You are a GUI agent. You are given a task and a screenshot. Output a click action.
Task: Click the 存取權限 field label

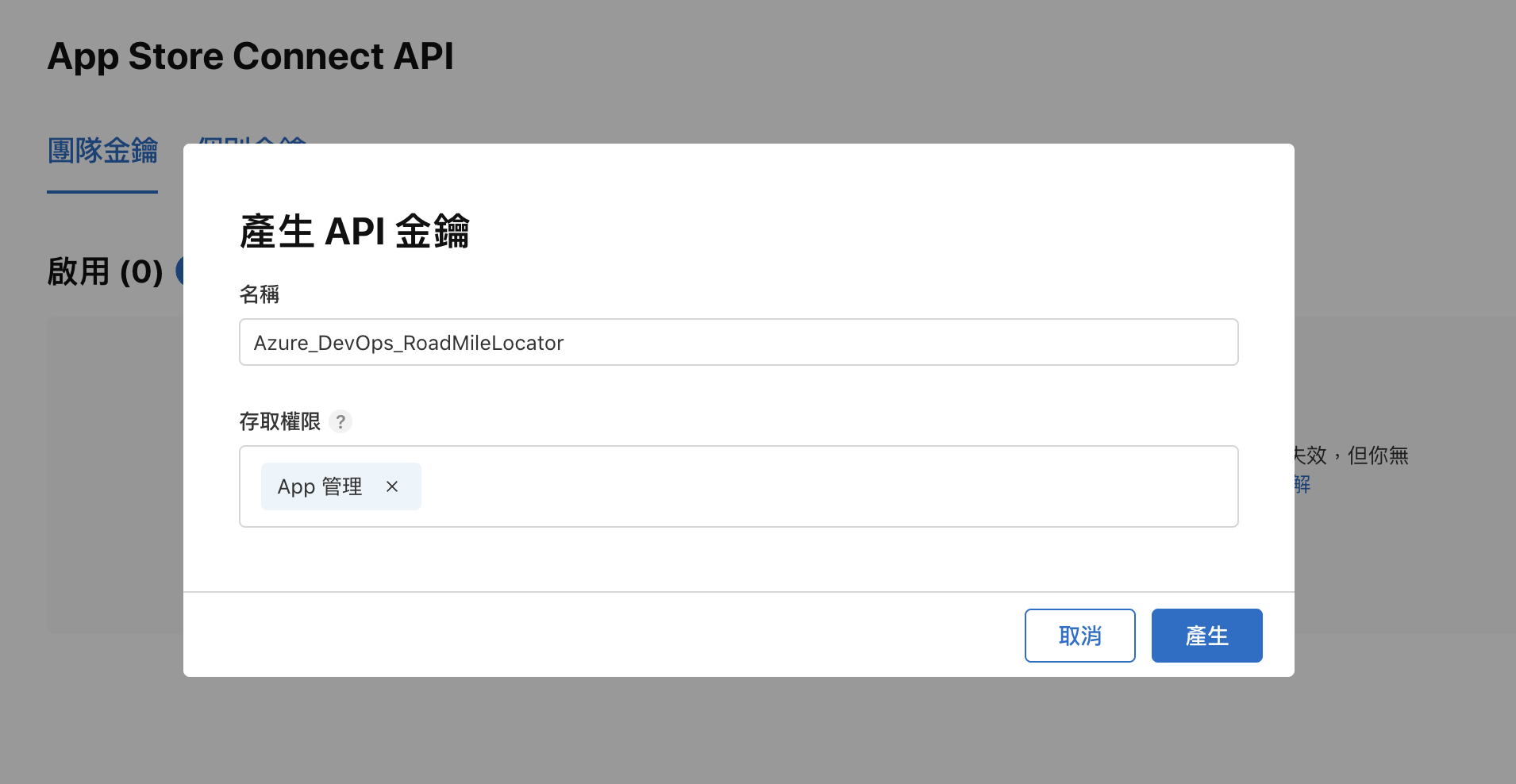pos(279,421)
